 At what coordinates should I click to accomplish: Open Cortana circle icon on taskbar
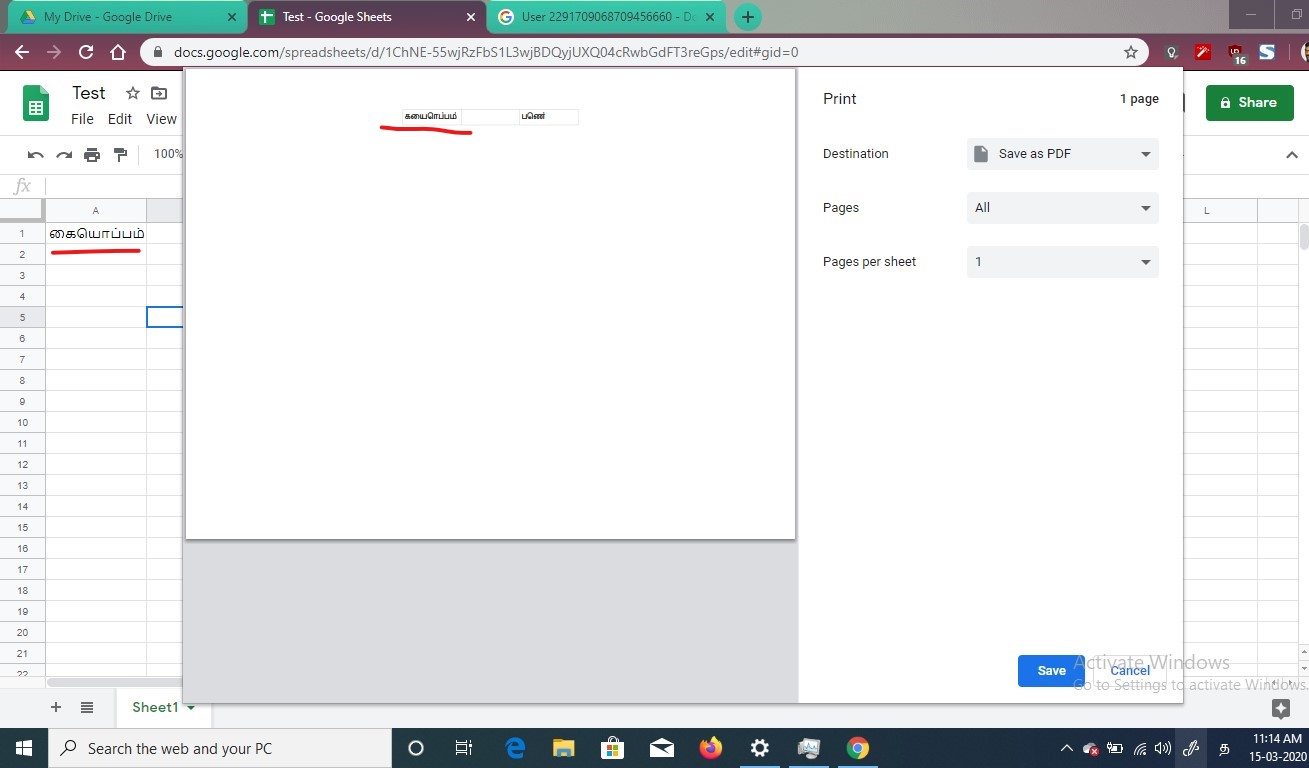click(416, 748)
